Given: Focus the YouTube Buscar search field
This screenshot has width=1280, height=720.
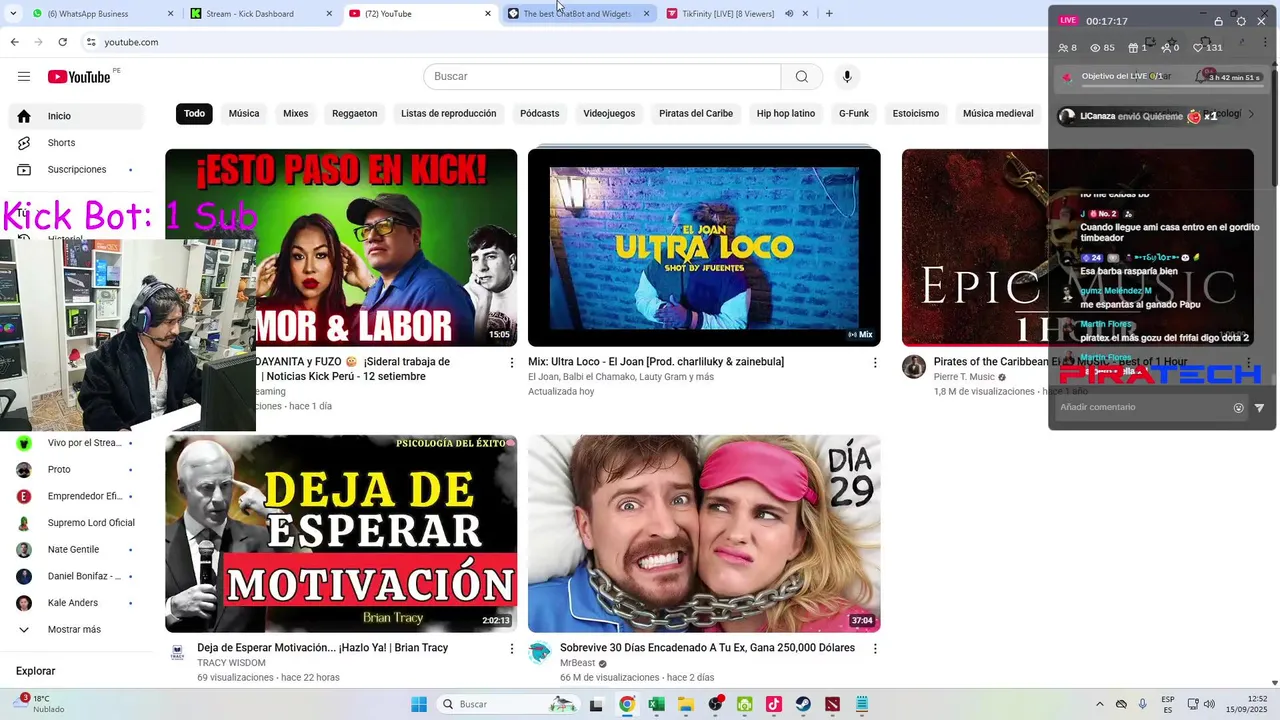Looking at the screenshot, I should coord(602,77).
